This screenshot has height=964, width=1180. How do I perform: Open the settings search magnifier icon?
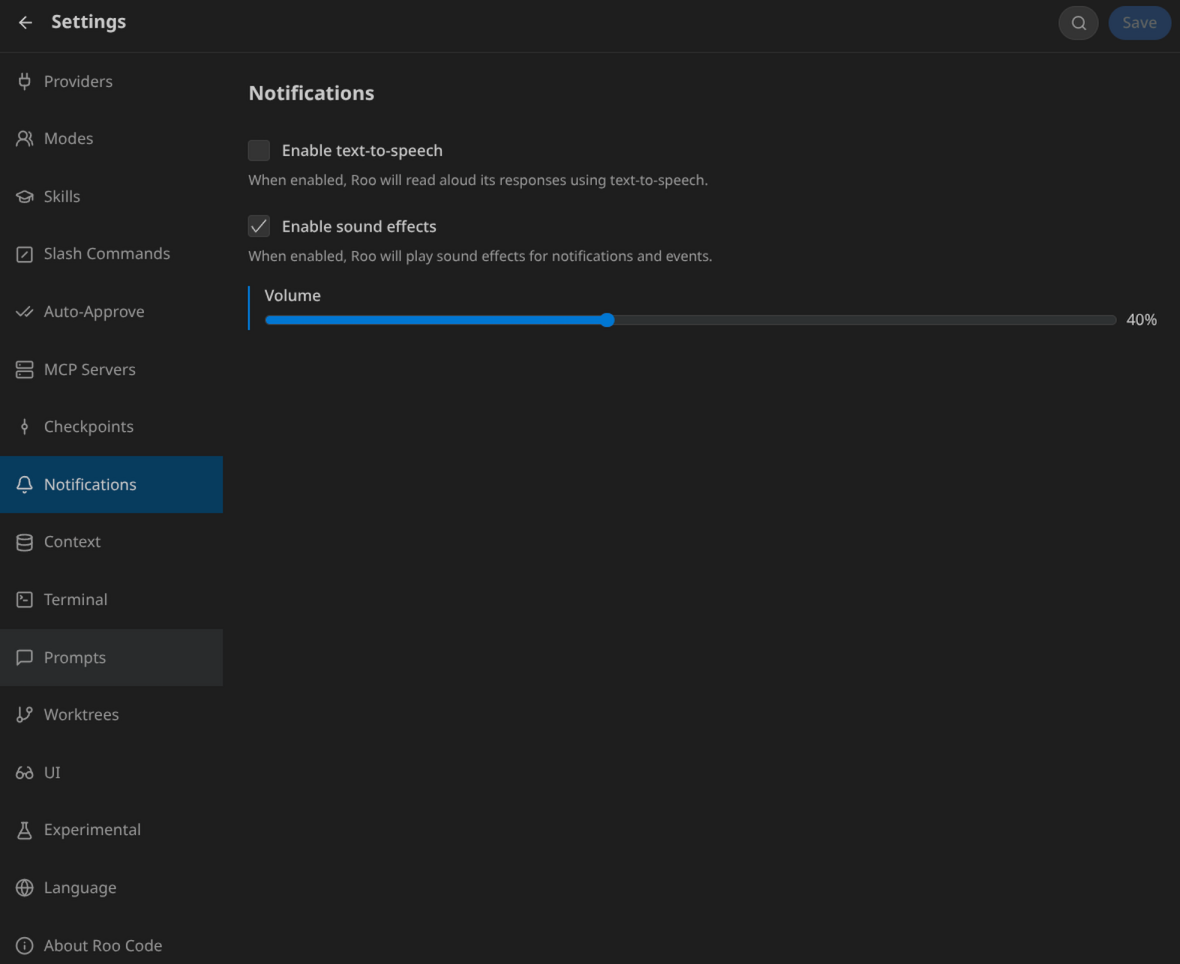point(1078,23)
